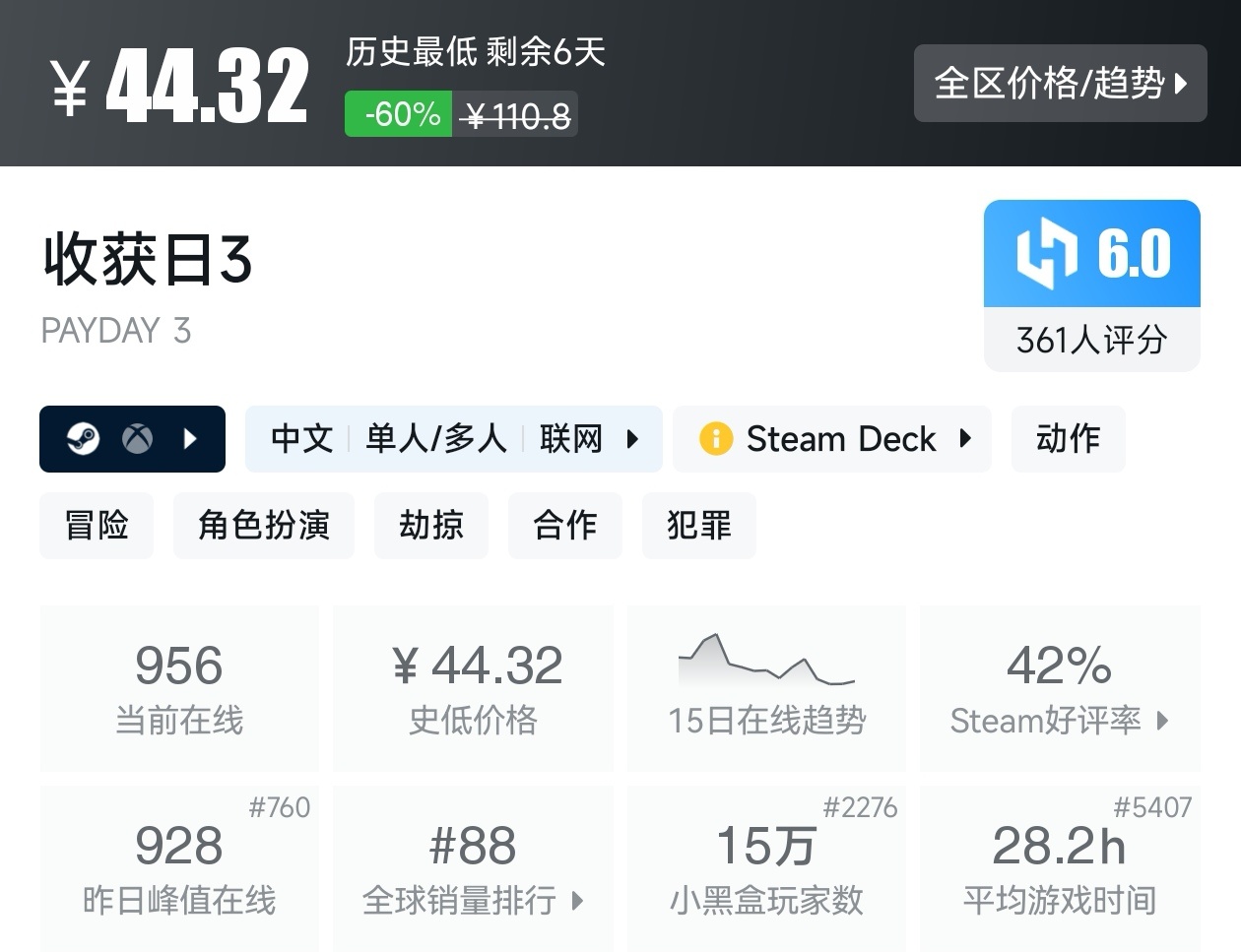Click the Steam Deck compatibility warning icon

tap(718, 439)
